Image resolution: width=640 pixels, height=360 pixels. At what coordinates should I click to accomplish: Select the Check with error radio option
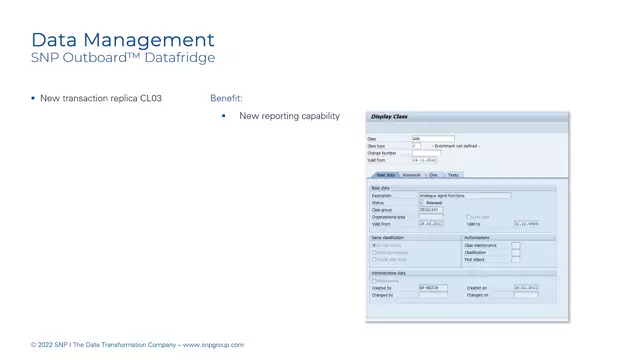coord(374,260)
